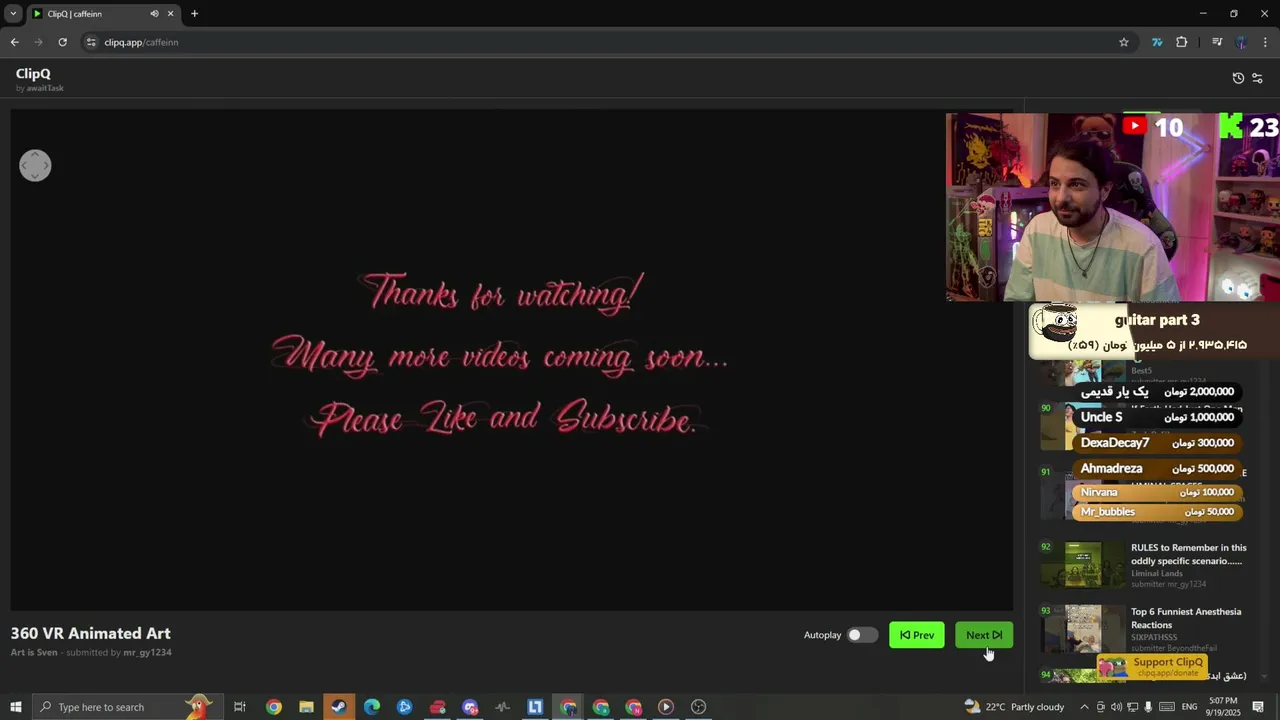Click 'SIXPATHSSS' channel name
Image resolution: width=1280 pixels, height=720 pixels.
pos(1154,637)
